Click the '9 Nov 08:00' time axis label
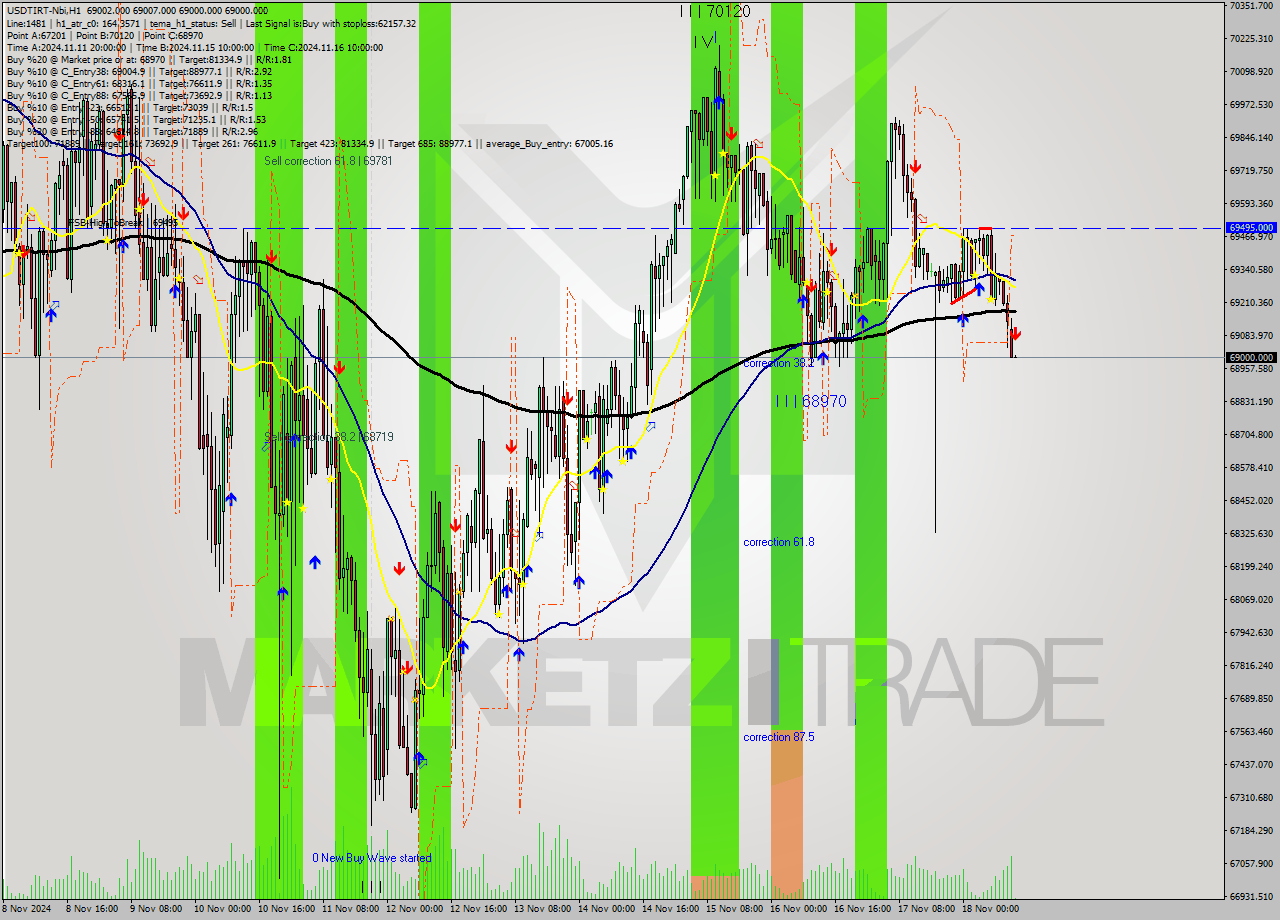The height and width of the screenshot is (920, 1280). click(158, 909)
